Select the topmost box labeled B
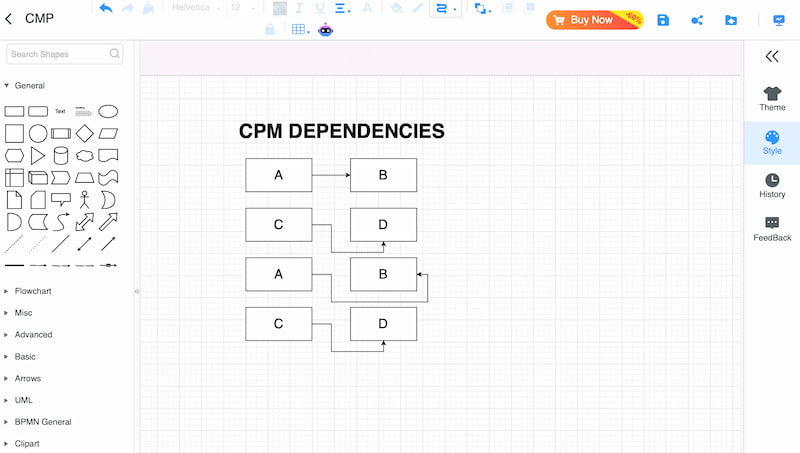The width and height of the screenshot is (800, 453). click(383, 175)
